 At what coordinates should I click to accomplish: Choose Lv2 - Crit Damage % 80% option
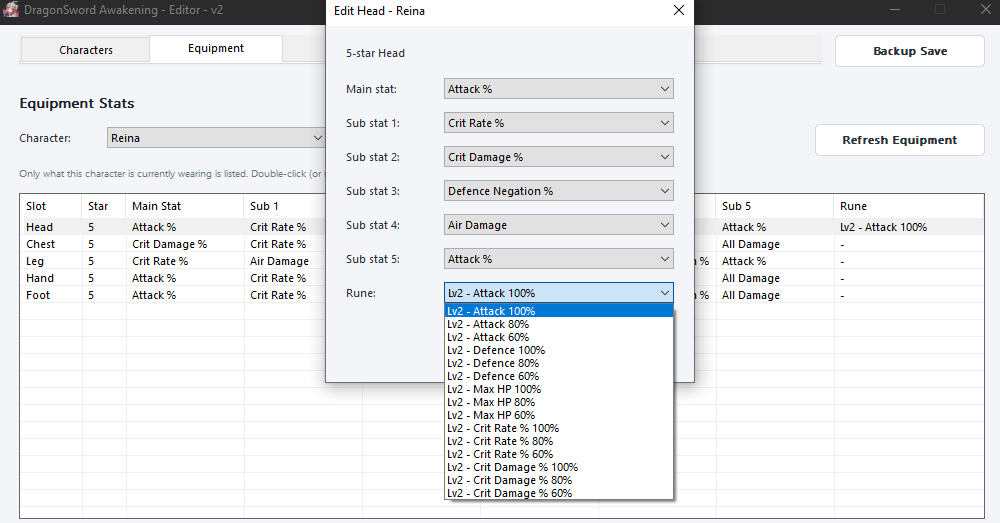(559, 480)
